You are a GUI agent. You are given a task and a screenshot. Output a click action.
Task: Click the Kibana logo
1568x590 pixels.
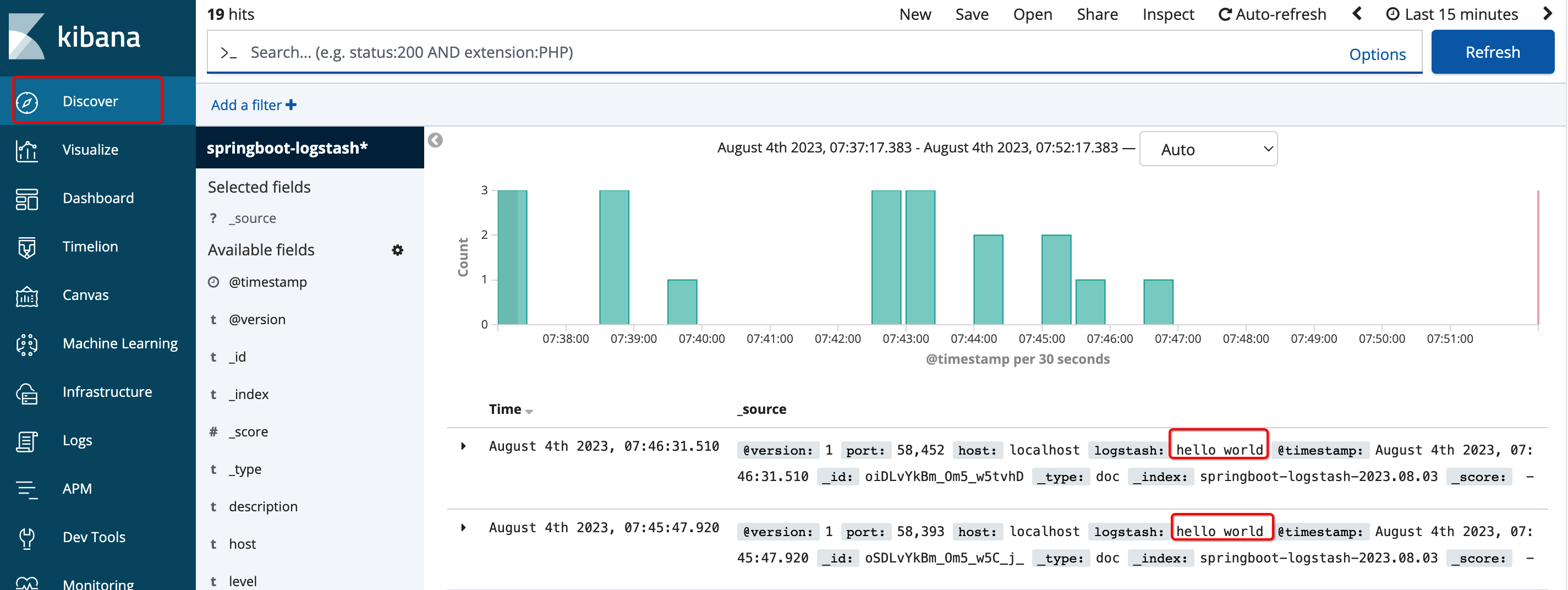[74, 36]
